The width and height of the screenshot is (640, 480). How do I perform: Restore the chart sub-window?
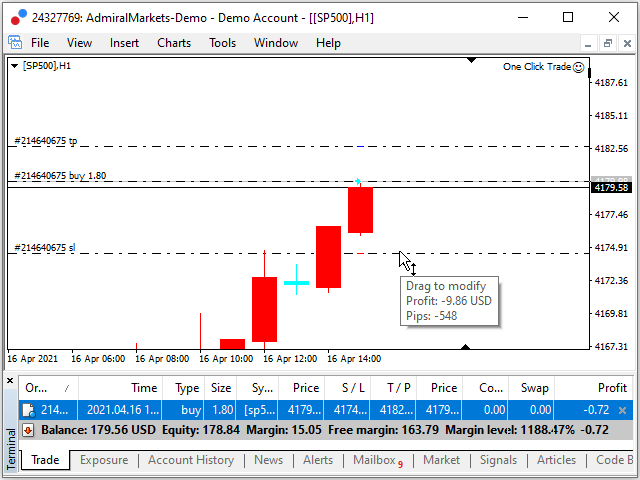pos(607,43)
